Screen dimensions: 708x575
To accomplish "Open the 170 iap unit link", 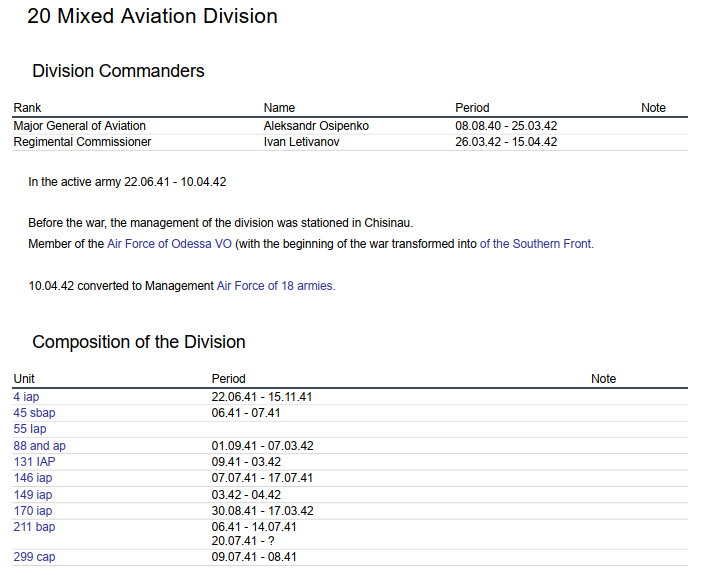I will click(x=33, y=511).
